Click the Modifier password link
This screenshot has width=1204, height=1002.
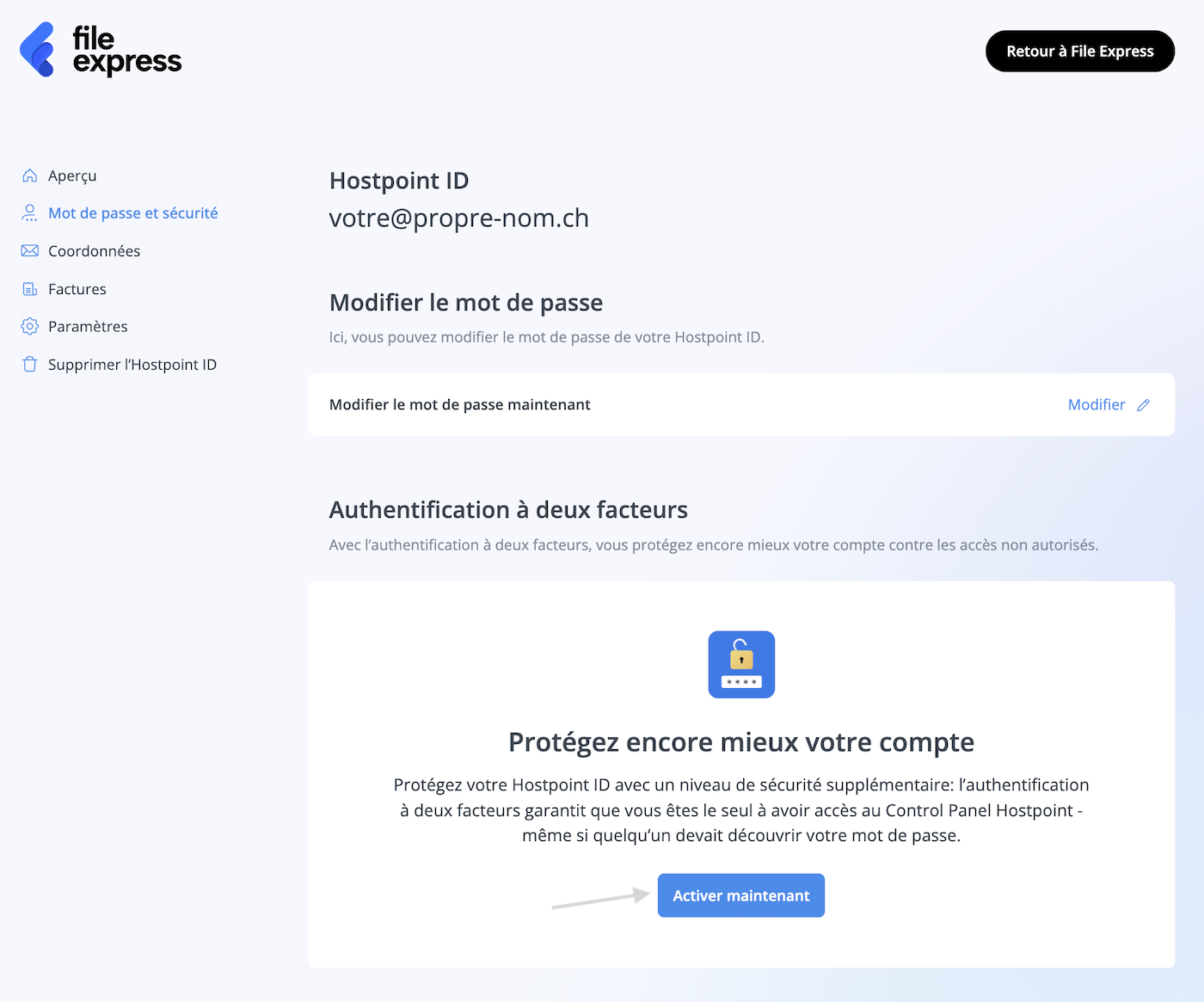click(x=1096, y=405)
